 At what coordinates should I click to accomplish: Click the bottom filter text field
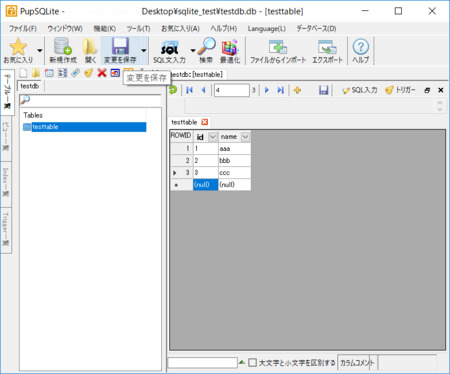click(203, 363)
